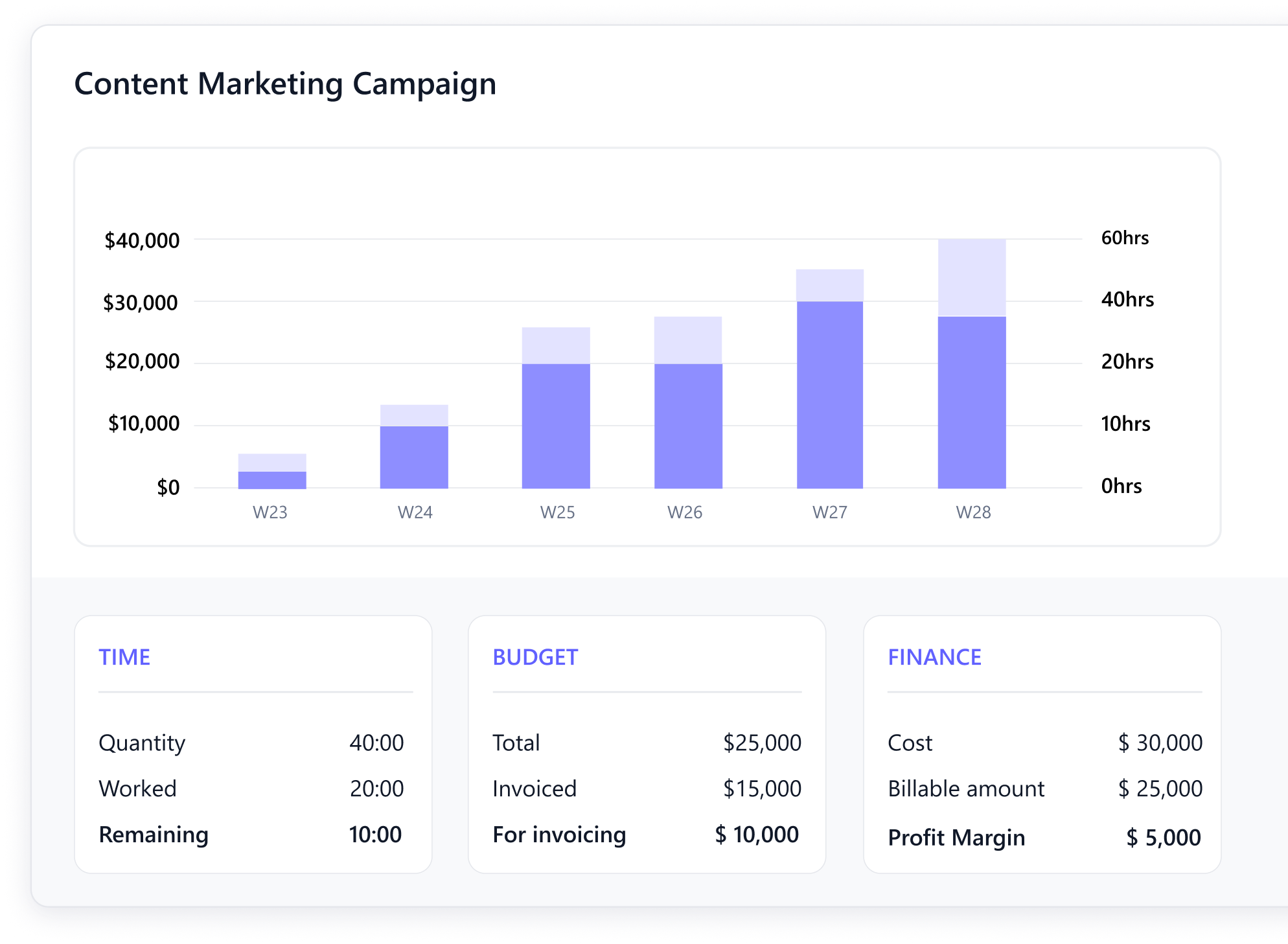Image resolution: width=1288 pixels, height=944 pixels.
Task: Click the Cost $ 30,000 value
Action: 1160,743
